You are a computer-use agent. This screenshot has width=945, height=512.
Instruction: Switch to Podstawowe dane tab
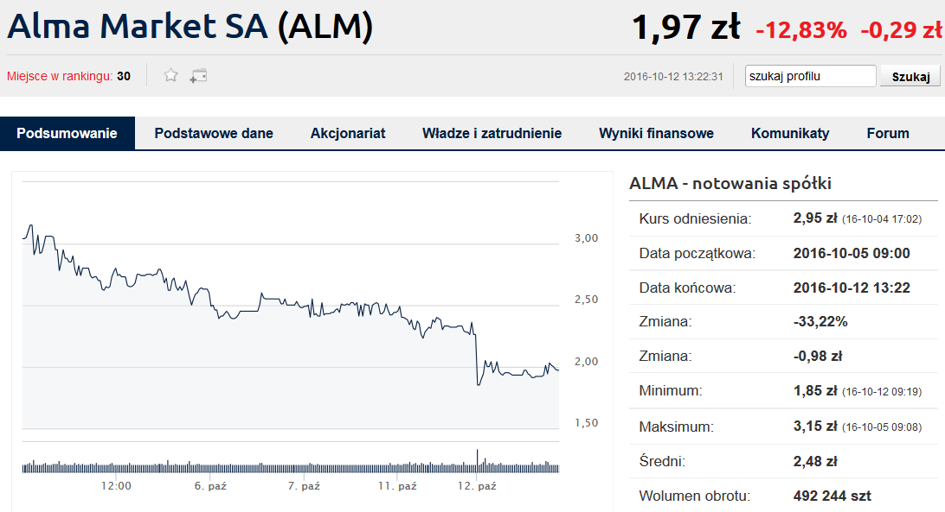coord(213,133)
